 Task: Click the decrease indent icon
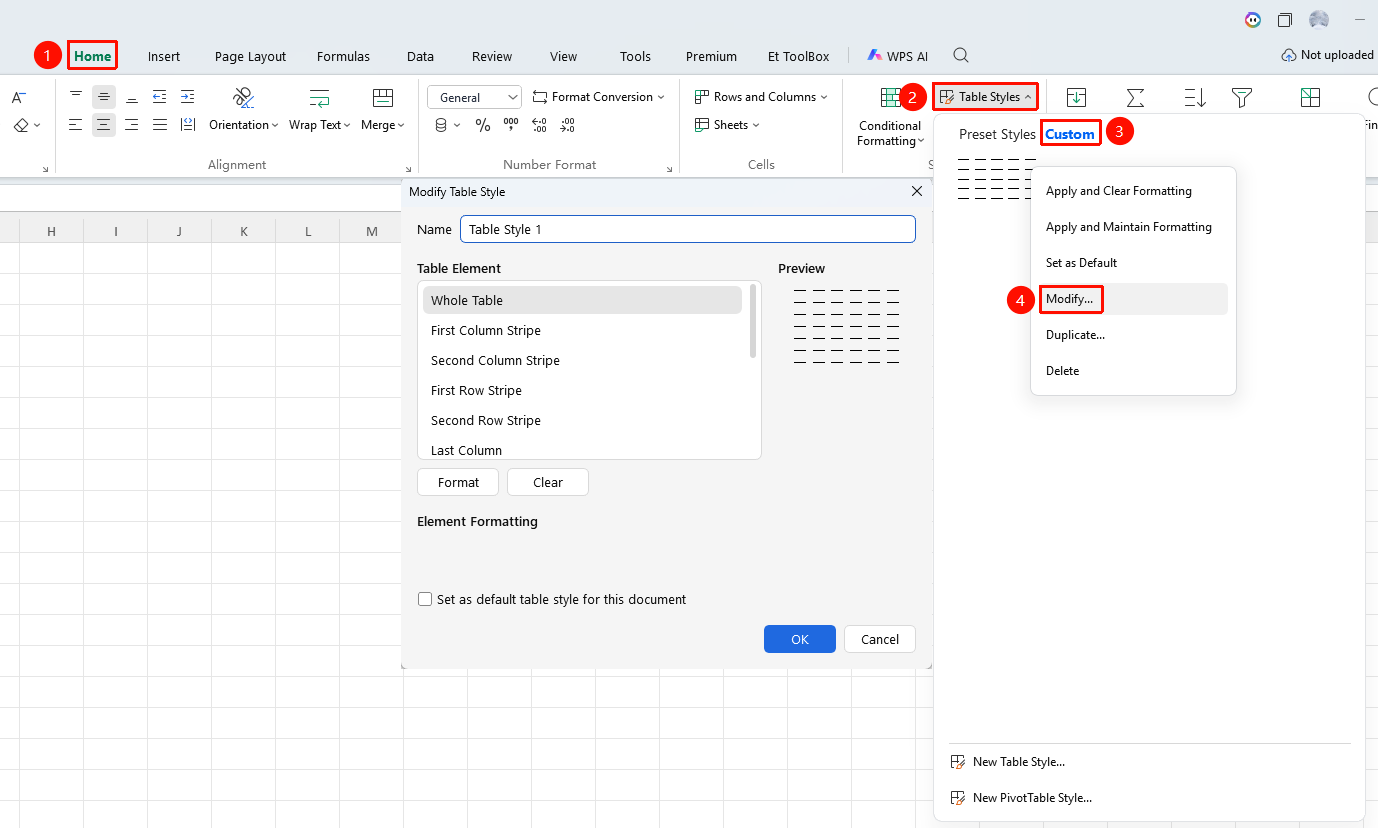(x=160, y=97)
